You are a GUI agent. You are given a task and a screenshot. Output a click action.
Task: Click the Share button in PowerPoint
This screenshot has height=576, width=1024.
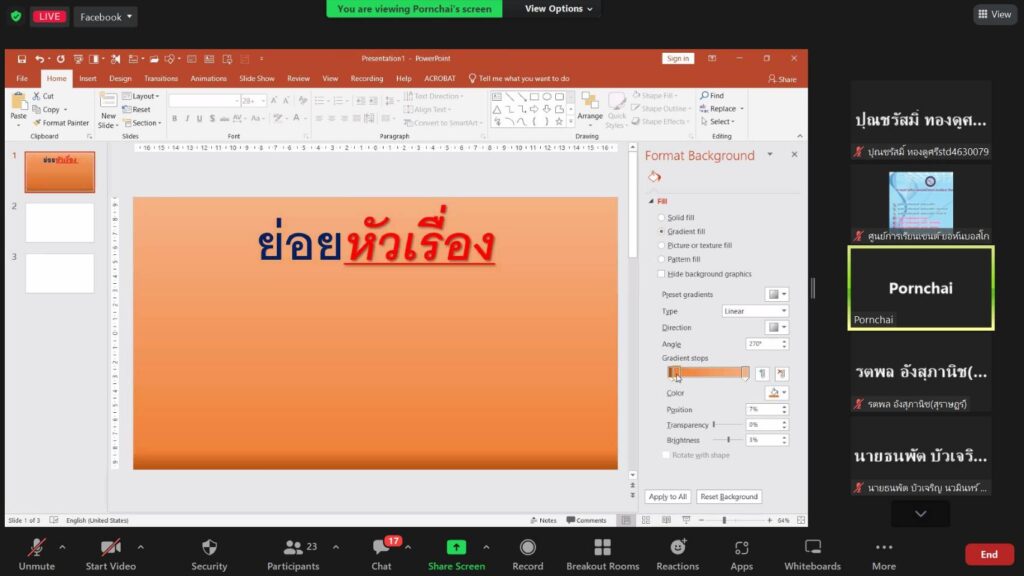point(782,79)
